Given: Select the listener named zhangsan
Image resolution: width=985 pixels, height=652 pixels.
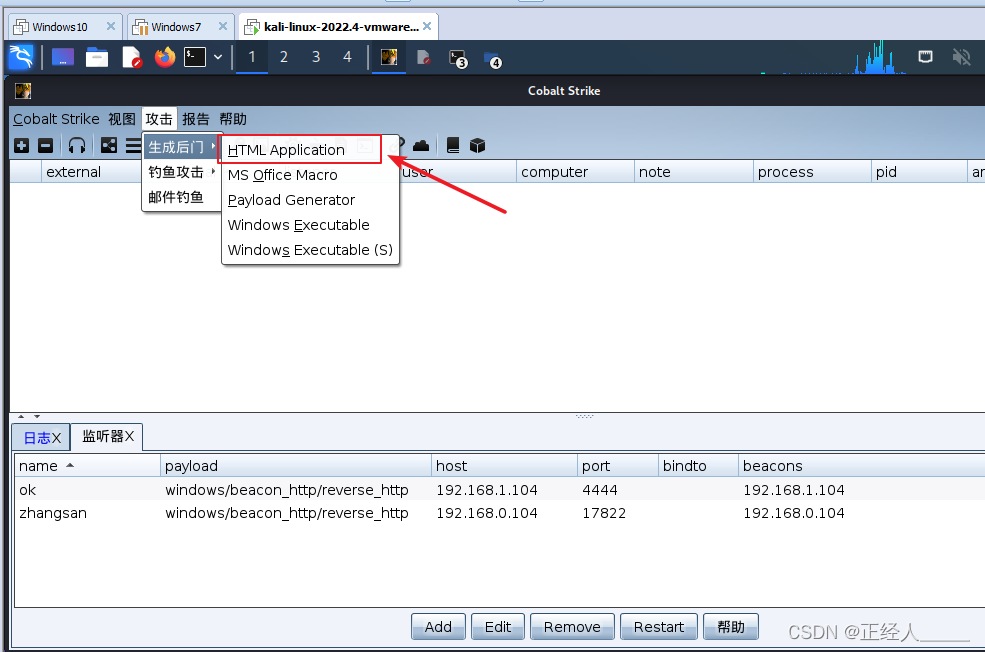Looking at the screenshot, I should [x=499, y=513].
